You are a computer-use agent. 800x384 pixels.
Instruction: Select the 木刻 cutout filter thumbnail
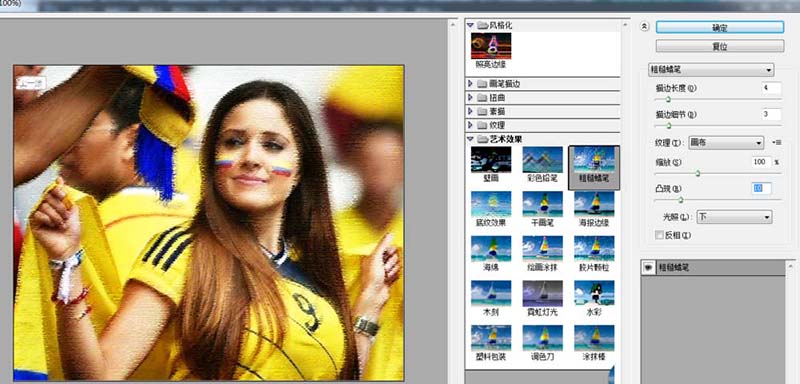[x=491, y=298]
